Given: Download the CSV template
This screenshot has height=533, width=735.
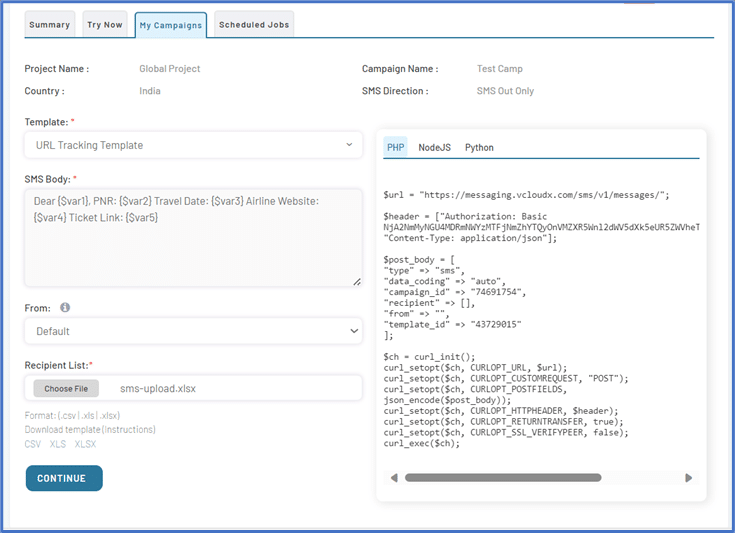Looking at the screenshot, I should point(33,444).
